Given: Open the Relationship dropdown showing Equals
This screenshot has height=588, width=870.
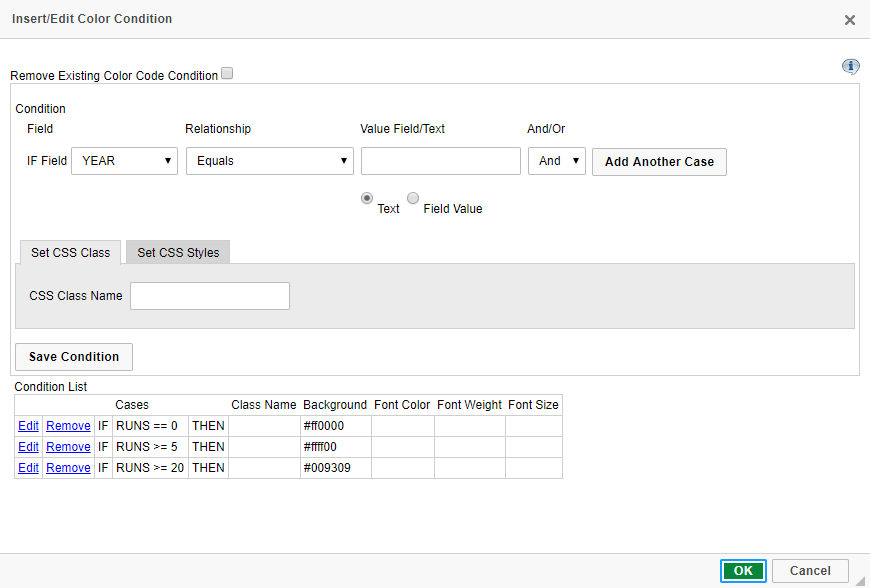Looking at the screenshot, I should pos(269,160).
